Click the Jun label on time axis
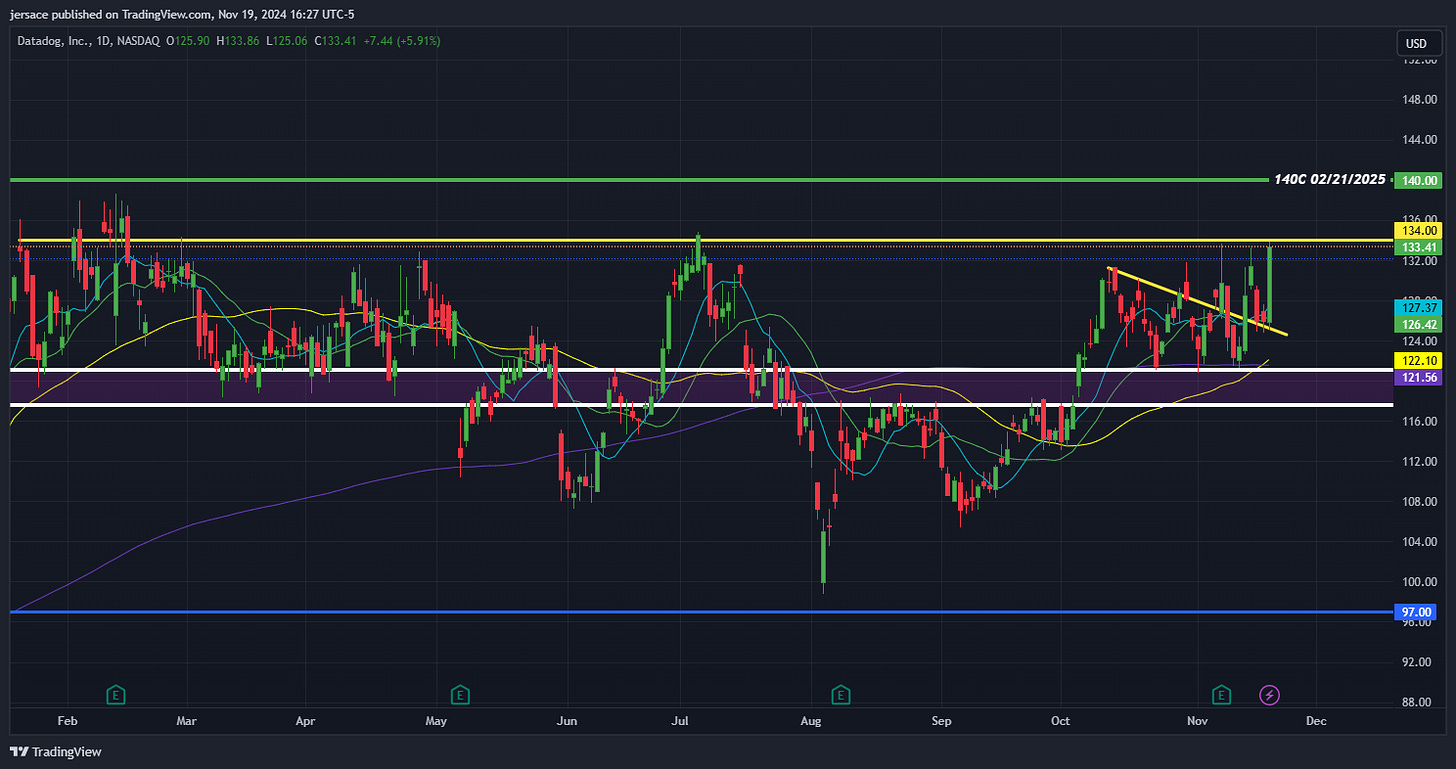 coord(566,720)
